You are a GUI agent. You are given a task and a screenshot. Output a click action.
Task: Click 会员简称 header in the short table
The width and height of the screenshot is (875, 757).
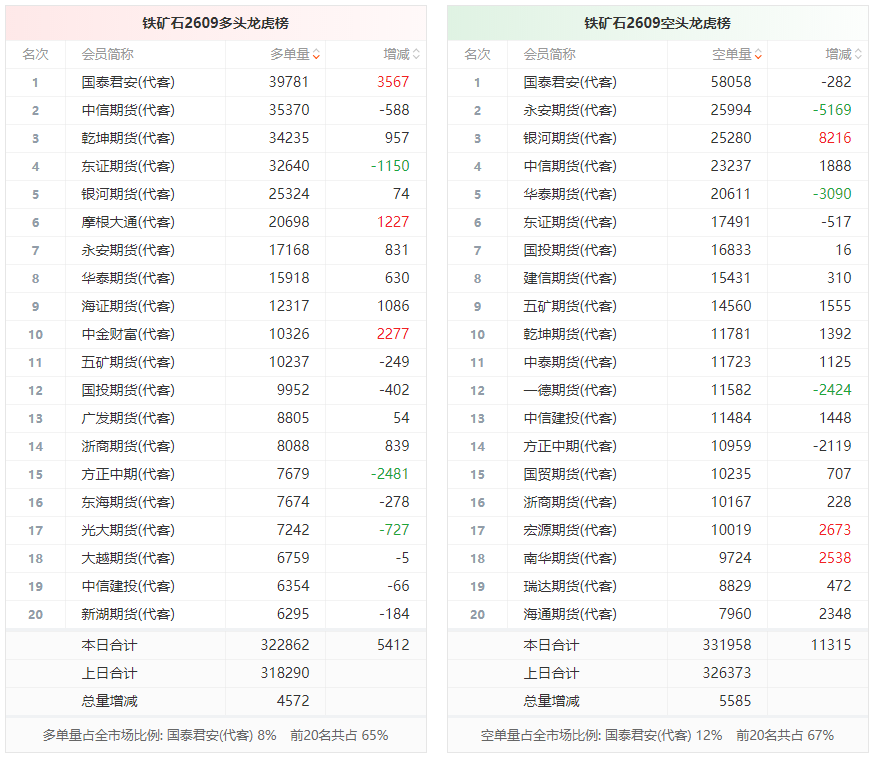549,55
